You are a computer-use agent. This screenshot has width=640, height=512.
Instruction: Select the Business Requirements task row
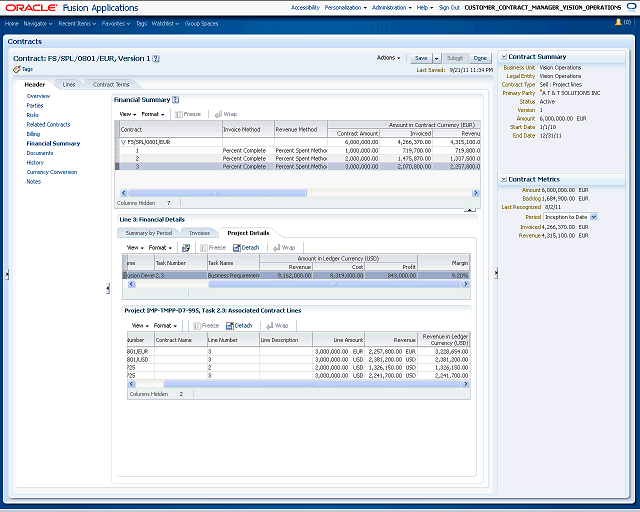(296, 276)
